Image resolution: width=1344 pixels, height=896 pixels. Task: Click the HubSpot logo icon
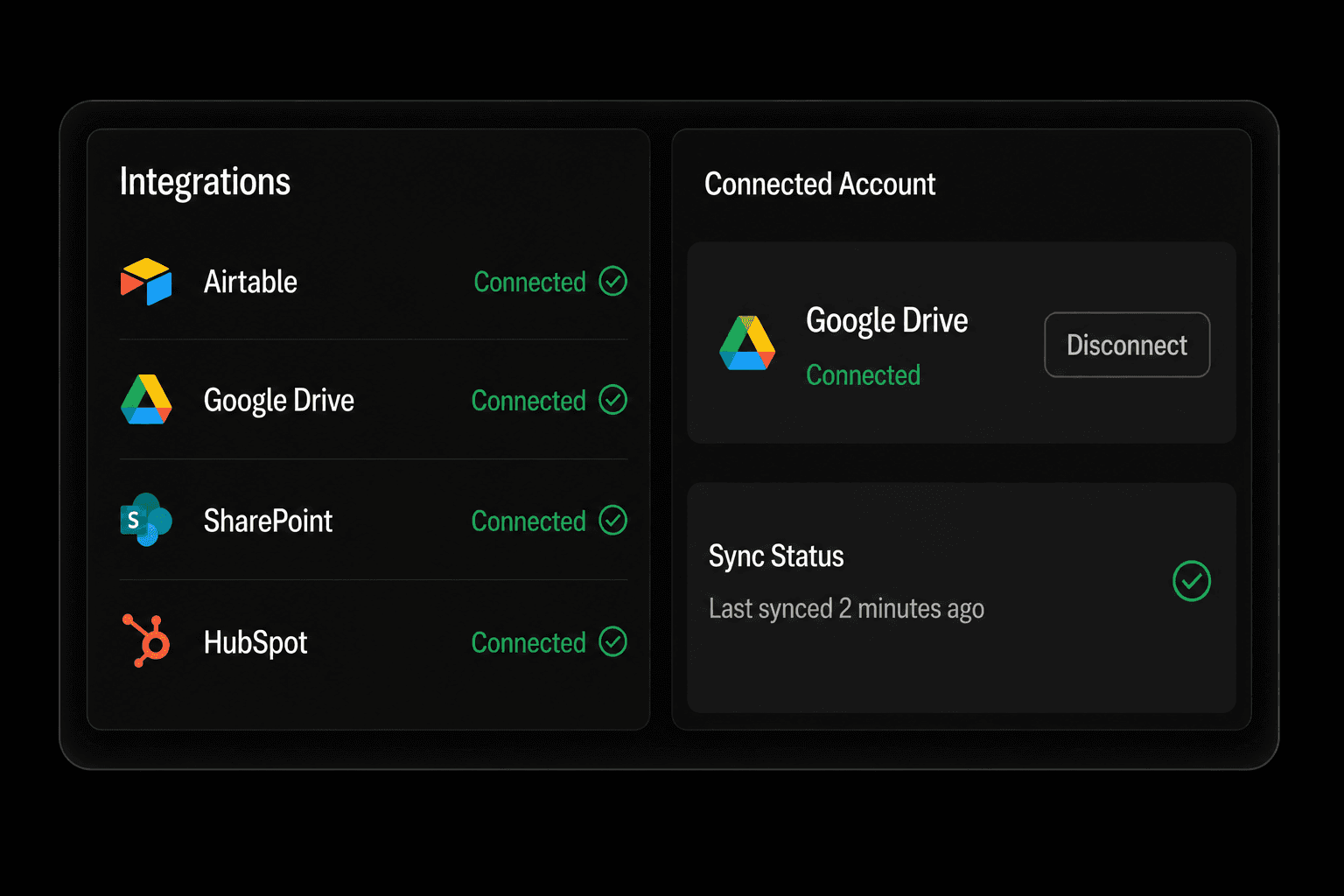pyautogui.click(x=146, y=640)
